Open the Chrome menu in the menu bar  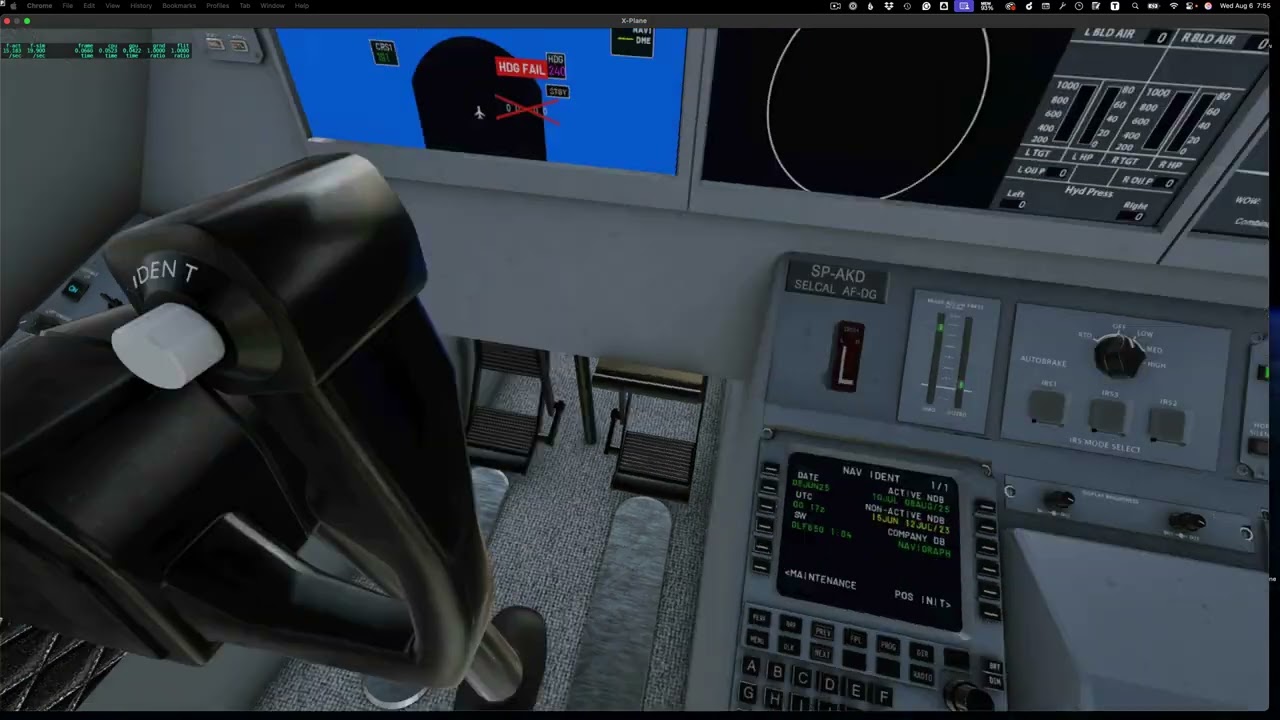(x=39, y=6)
